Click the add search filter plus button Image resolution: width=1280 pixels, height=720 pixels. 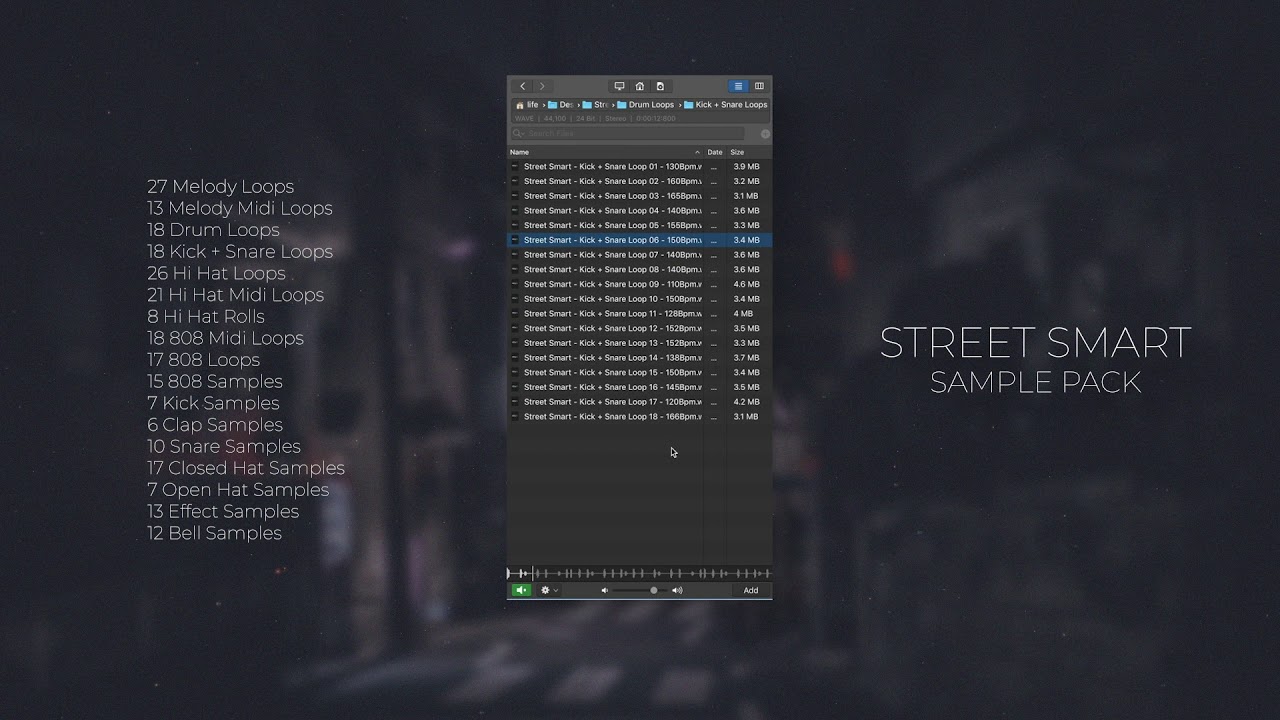765,133
